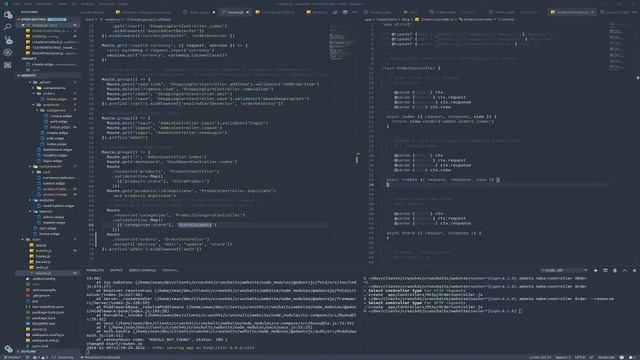640x360 pixels.
Task: Open More Actions menu of left editor group
Action: (355, 12)
